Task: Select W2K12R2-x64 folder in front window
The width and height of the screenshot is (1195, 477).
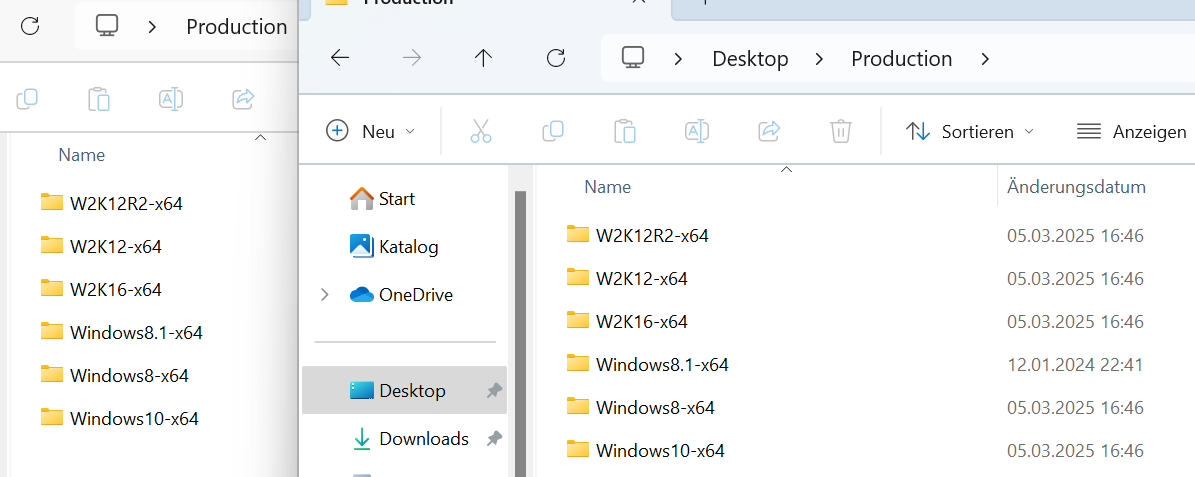Action: [x=637, y=235]
